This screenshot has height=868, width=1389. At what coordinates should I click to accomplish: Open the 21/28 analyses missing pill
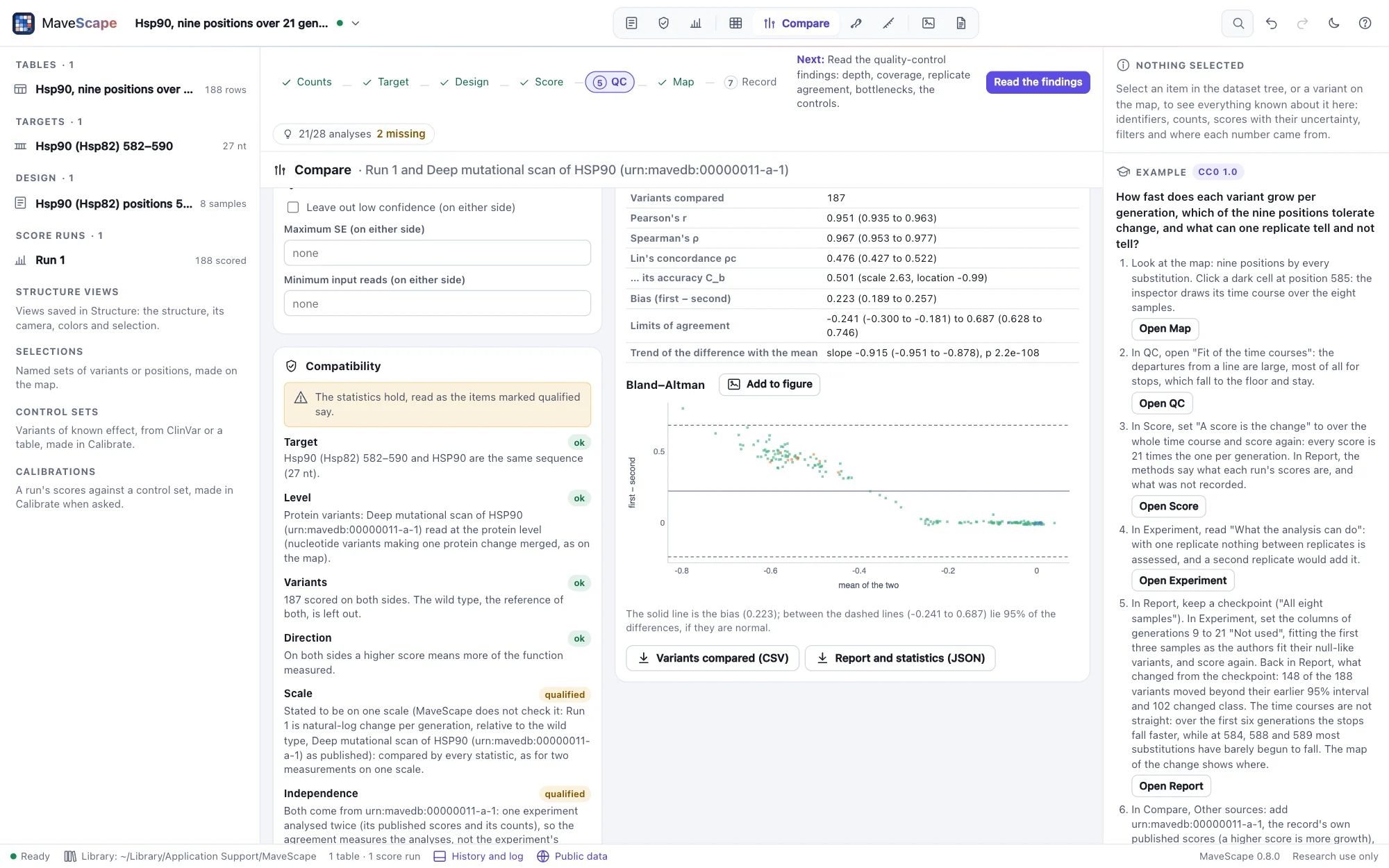tap(354, 133)
